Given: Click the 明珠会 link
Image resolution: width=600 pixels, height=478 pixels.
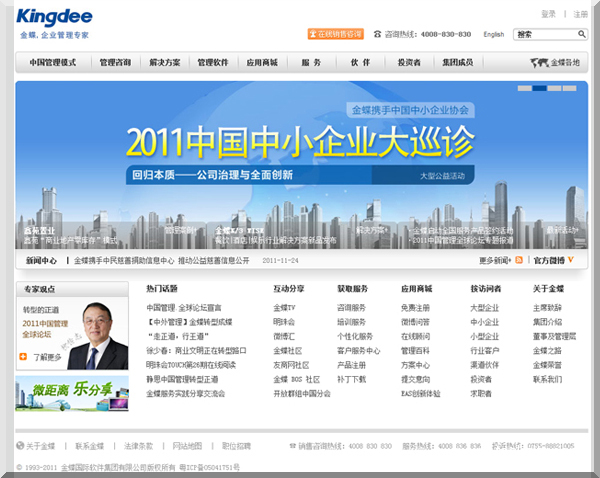Looking at the screenshot, I should coord(284,322).
